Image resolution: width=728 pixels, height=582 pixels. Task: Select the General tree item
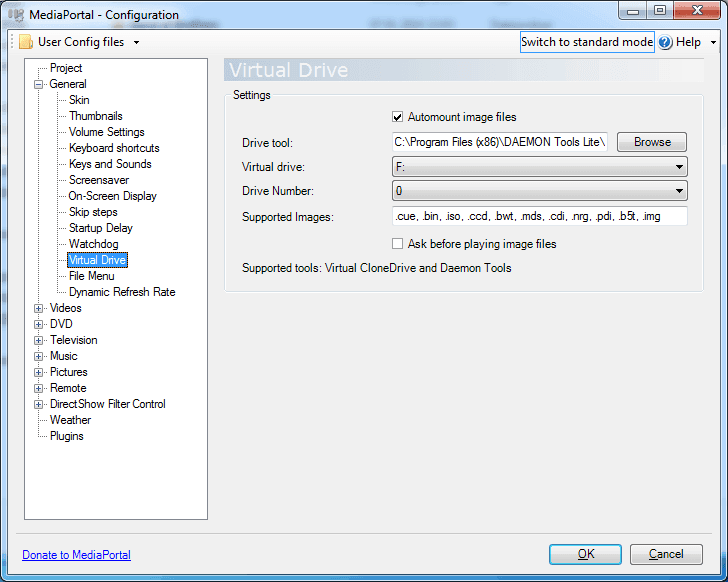68,84
